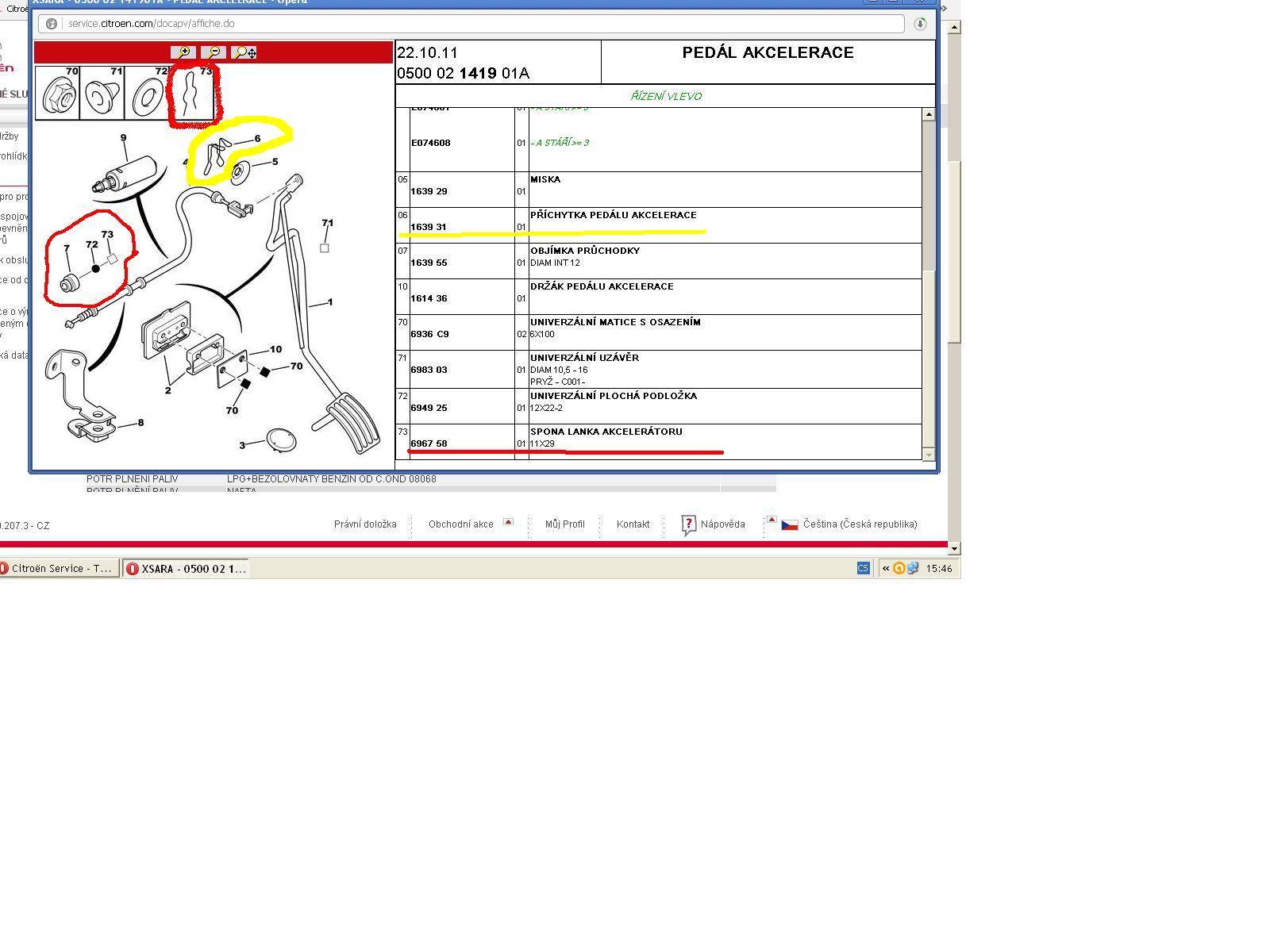Expand the arrow beside the language selector

coord(771,520)
